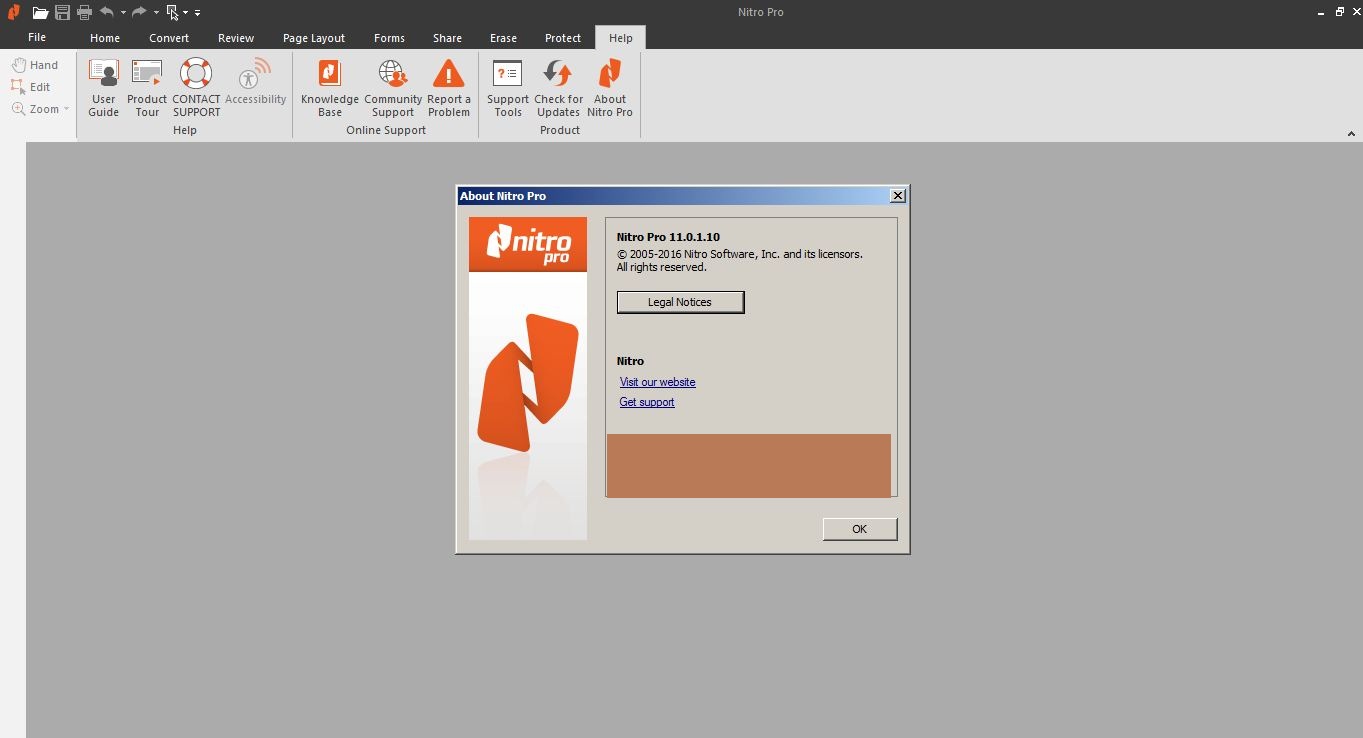Click the About Nitro Pro dialog title bar
The image size is (1363, 738).
(x=682, y=196)
